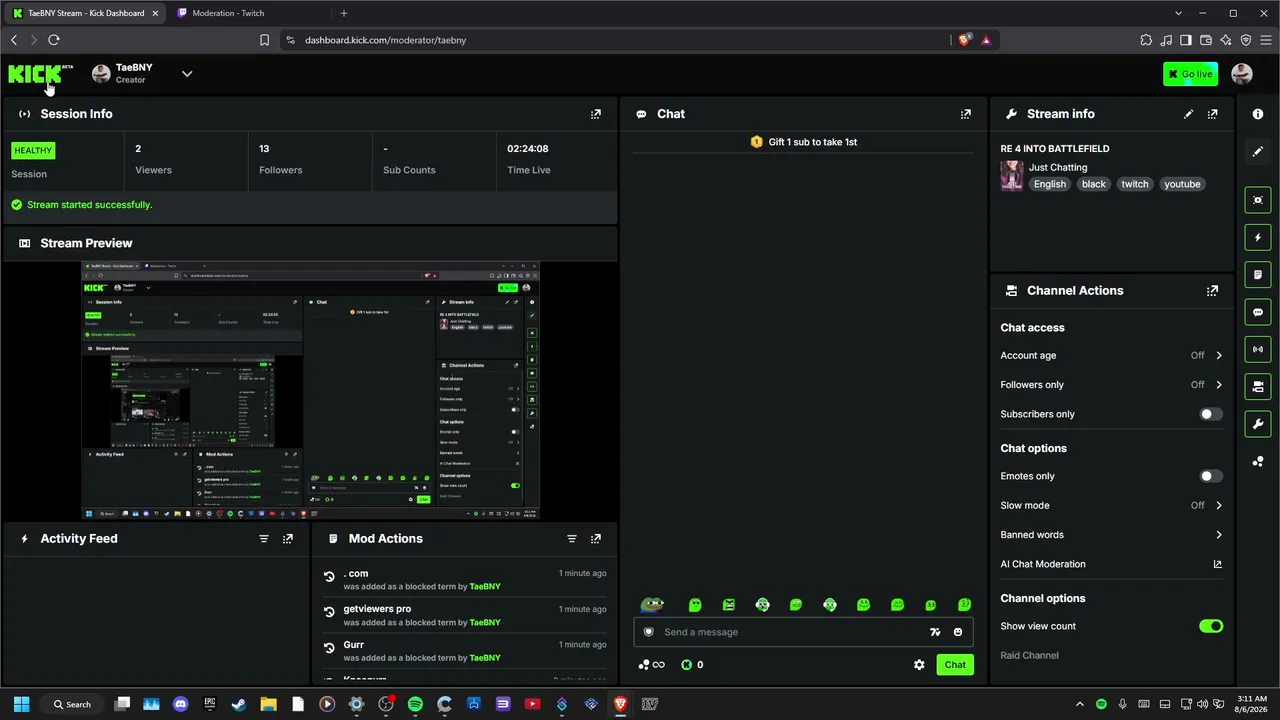Pop out the Session Info panel
1280x720 pixels.
596,114
